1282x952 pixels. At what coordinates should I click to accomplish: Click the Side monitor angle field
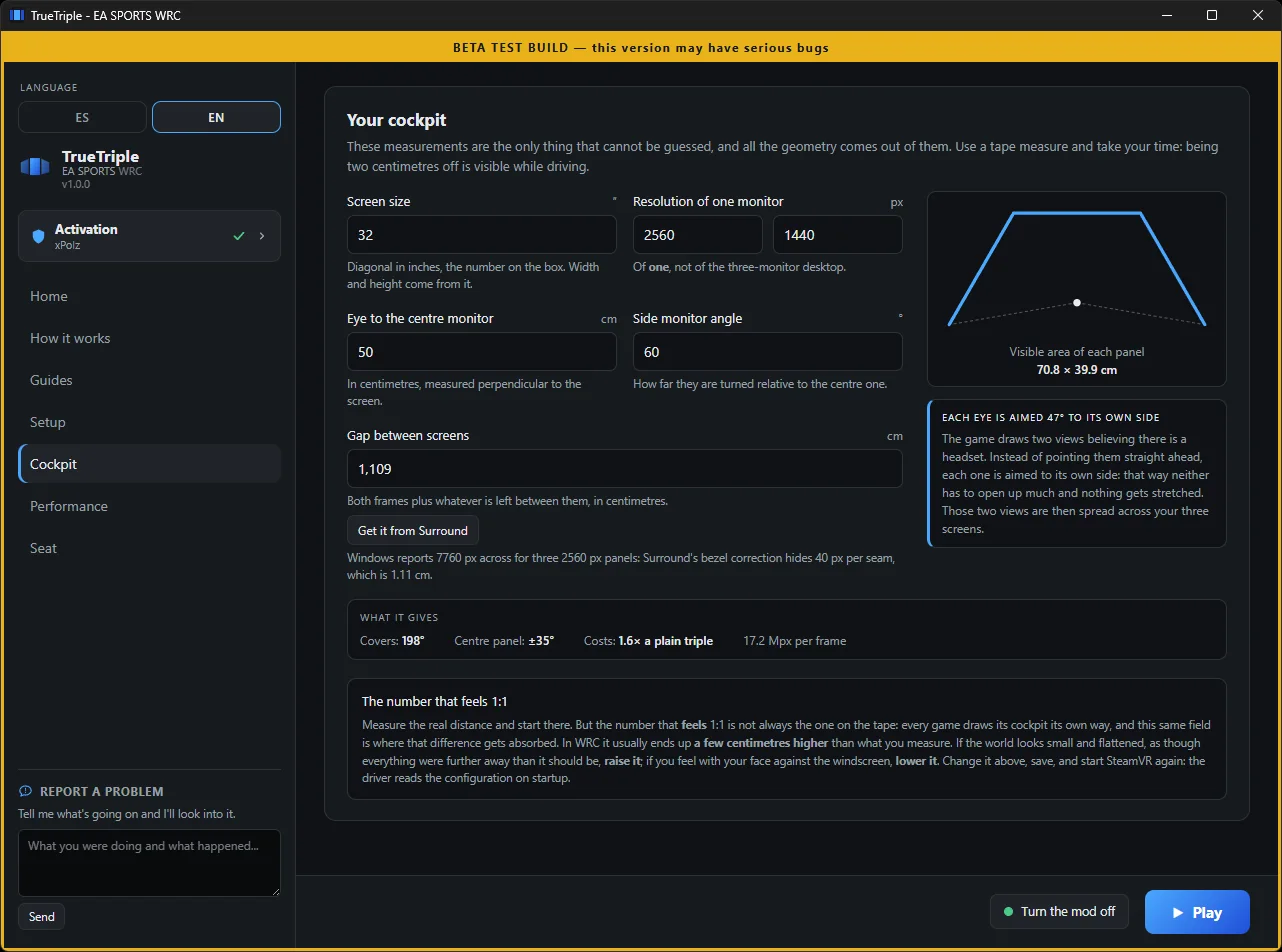pyautogui.click(x=768, y=352)
